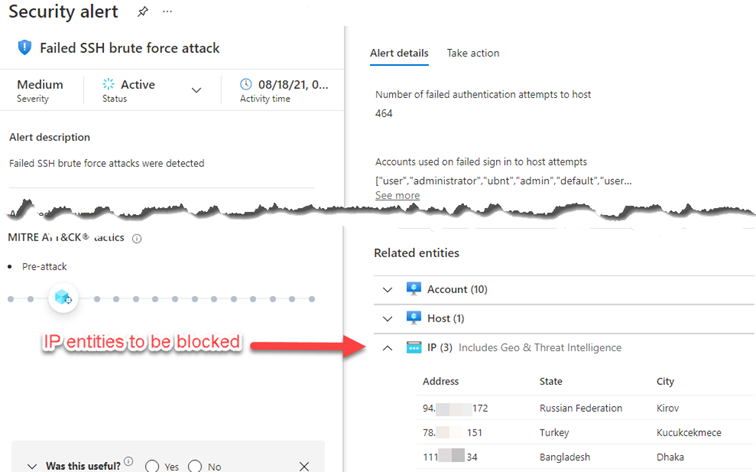Viewport: 756px width, 472px height.
Task: Click the MITRE ATT&CK info icon
Action: (x=137, y=239)
